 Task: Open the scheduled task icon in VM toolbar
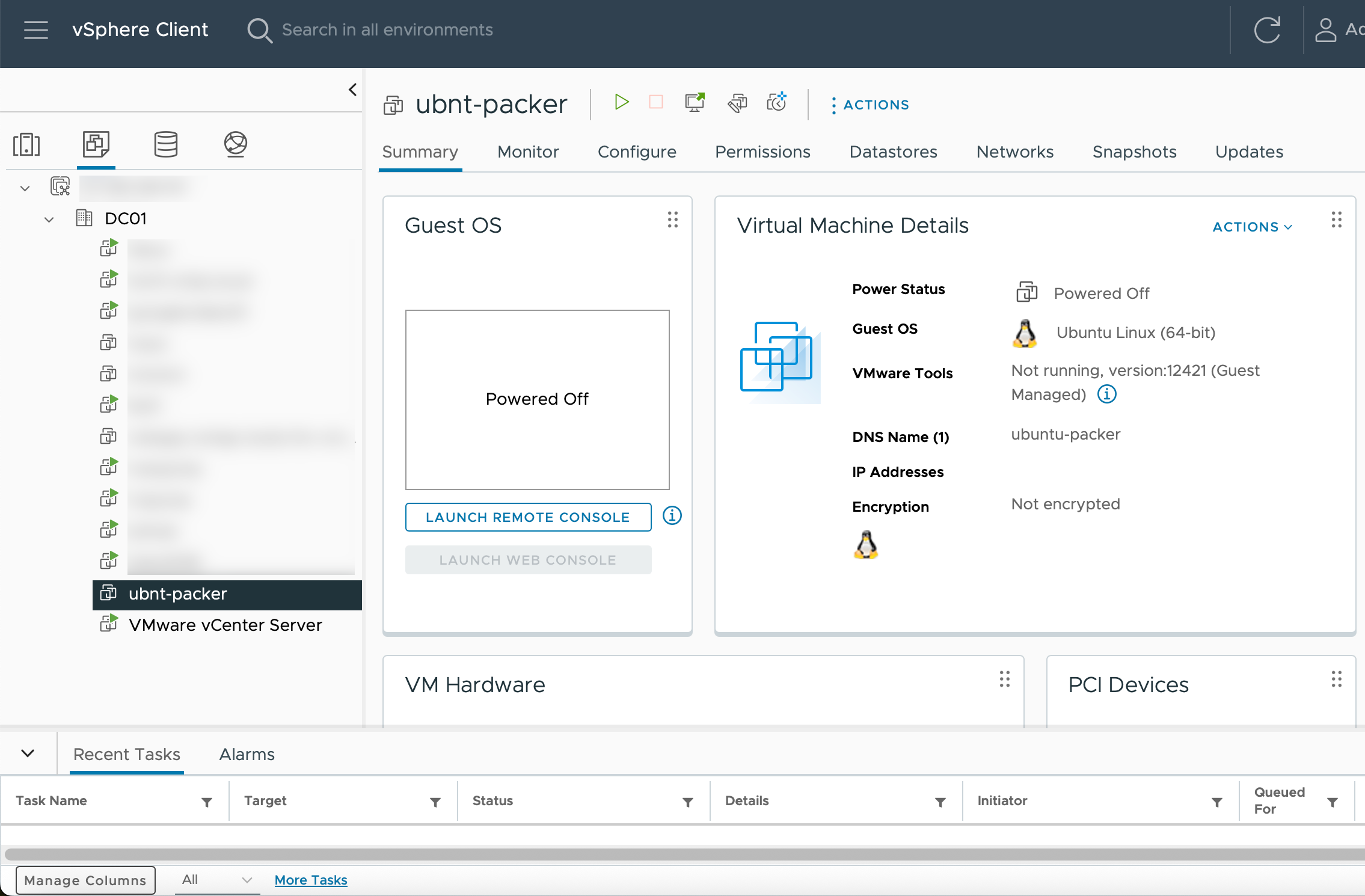click(x=776, y=103)
